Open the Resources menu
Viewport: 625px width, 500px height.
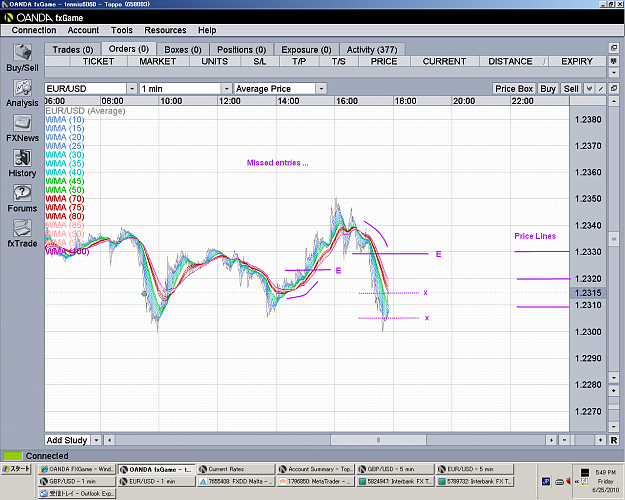point(165,30)
